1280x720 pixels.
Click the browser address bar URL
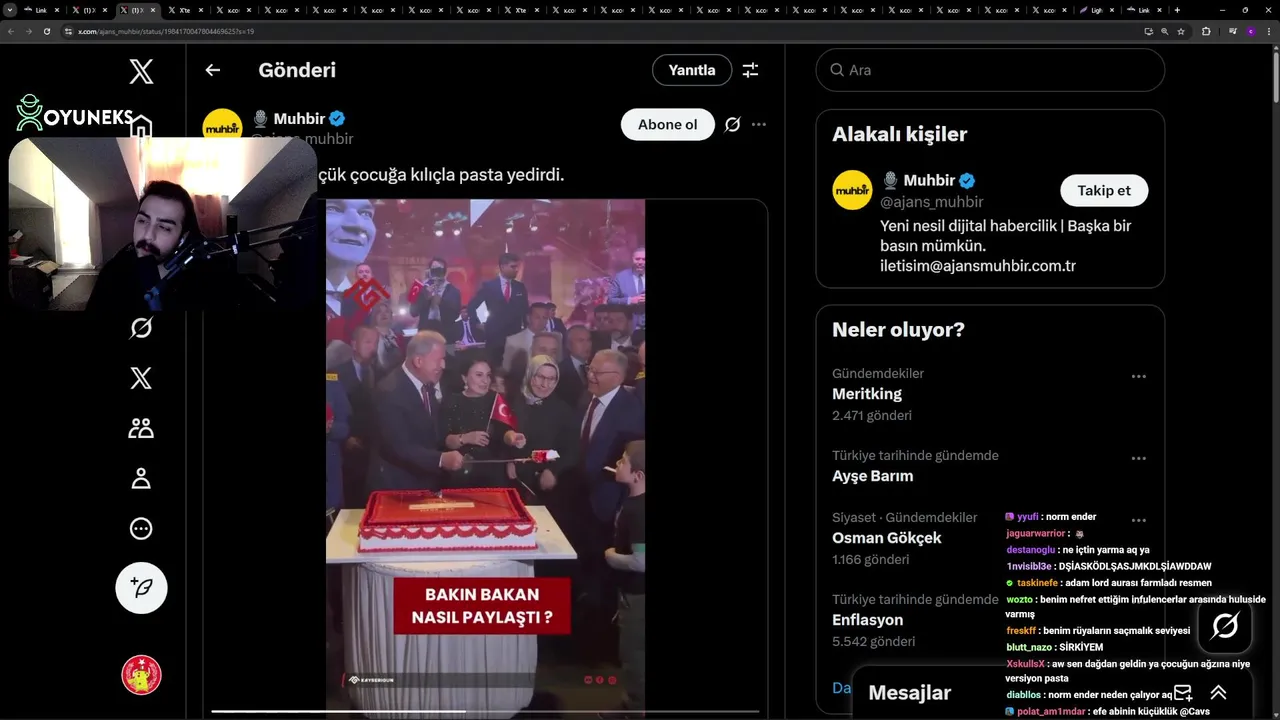166,31
